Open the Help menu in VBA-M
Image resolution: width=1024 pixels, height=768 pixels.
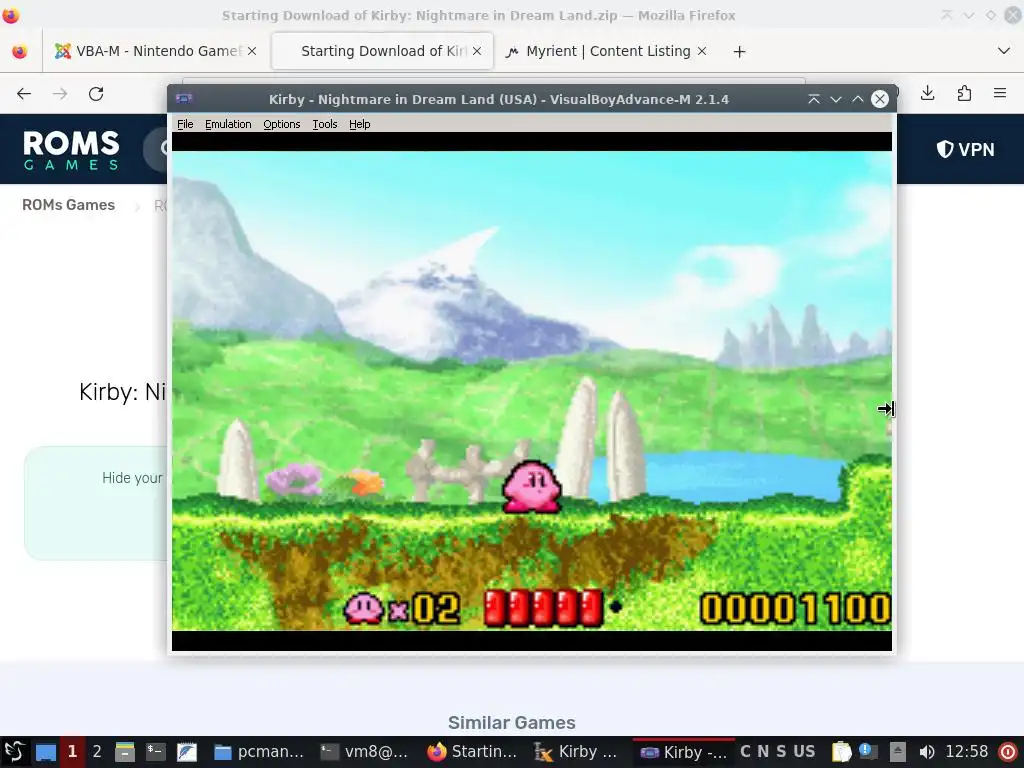[359, 124]
